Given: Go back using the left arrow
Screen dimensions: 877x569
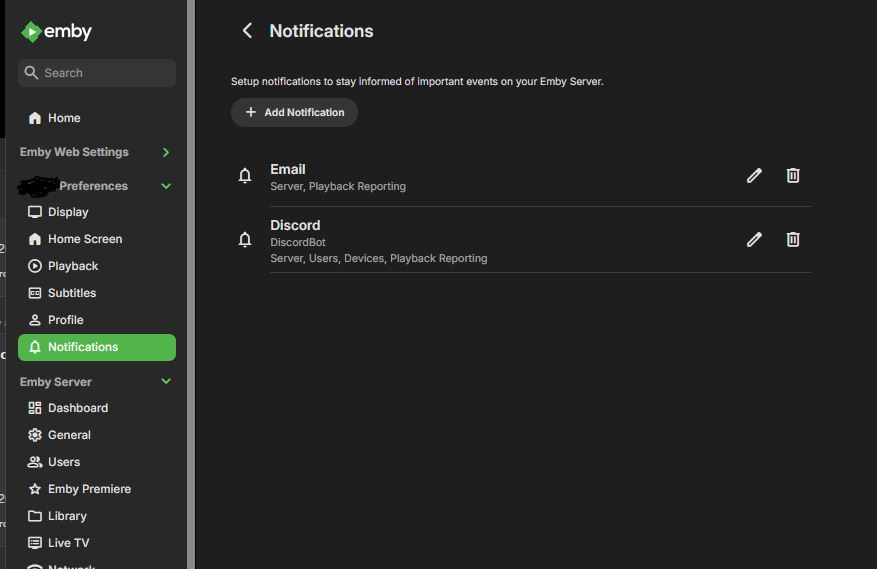Looking at the screenshot, I should tap(247, 31).
